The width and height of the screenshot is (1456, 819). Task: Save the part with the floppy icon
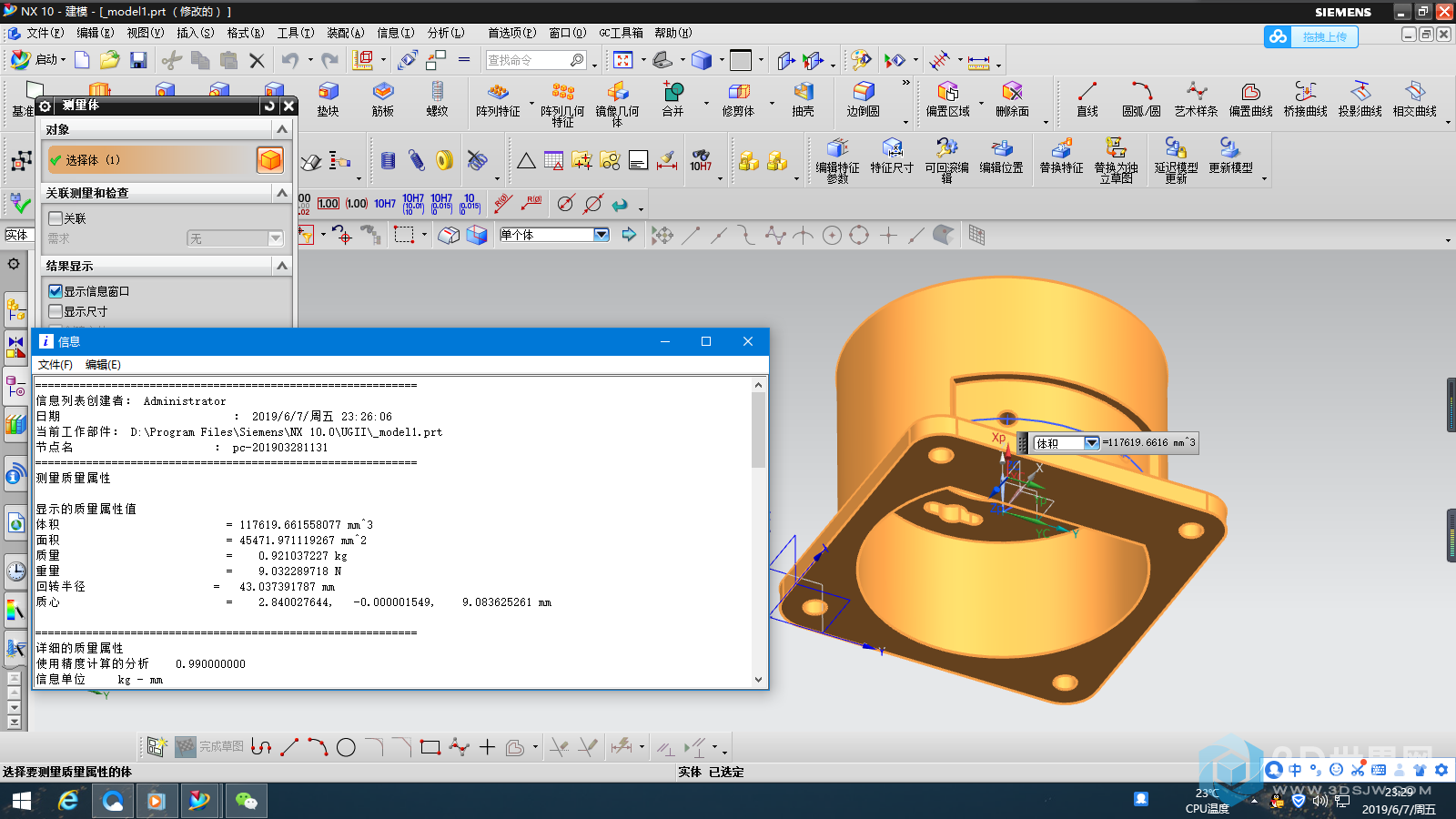click(x=138, y=60)
